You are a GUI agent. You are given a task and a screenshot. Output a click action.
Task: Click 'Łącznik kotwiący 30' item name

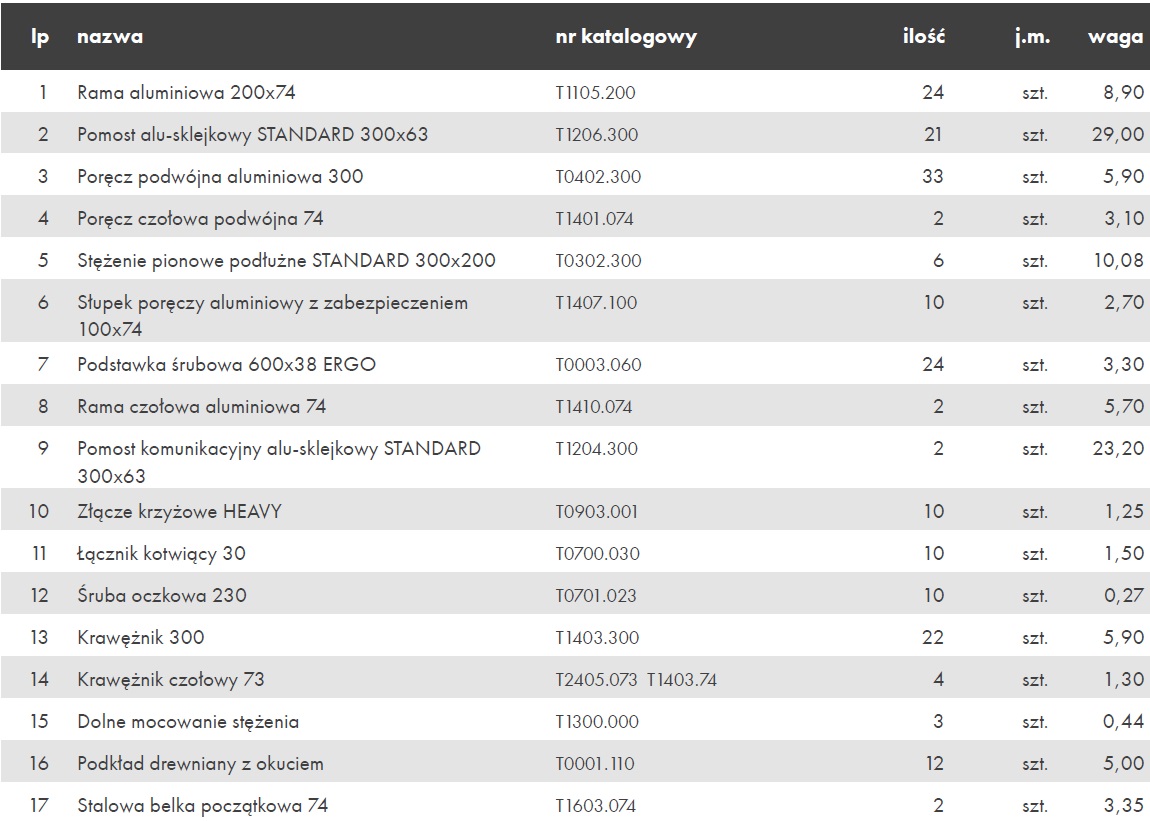point(161,554)
